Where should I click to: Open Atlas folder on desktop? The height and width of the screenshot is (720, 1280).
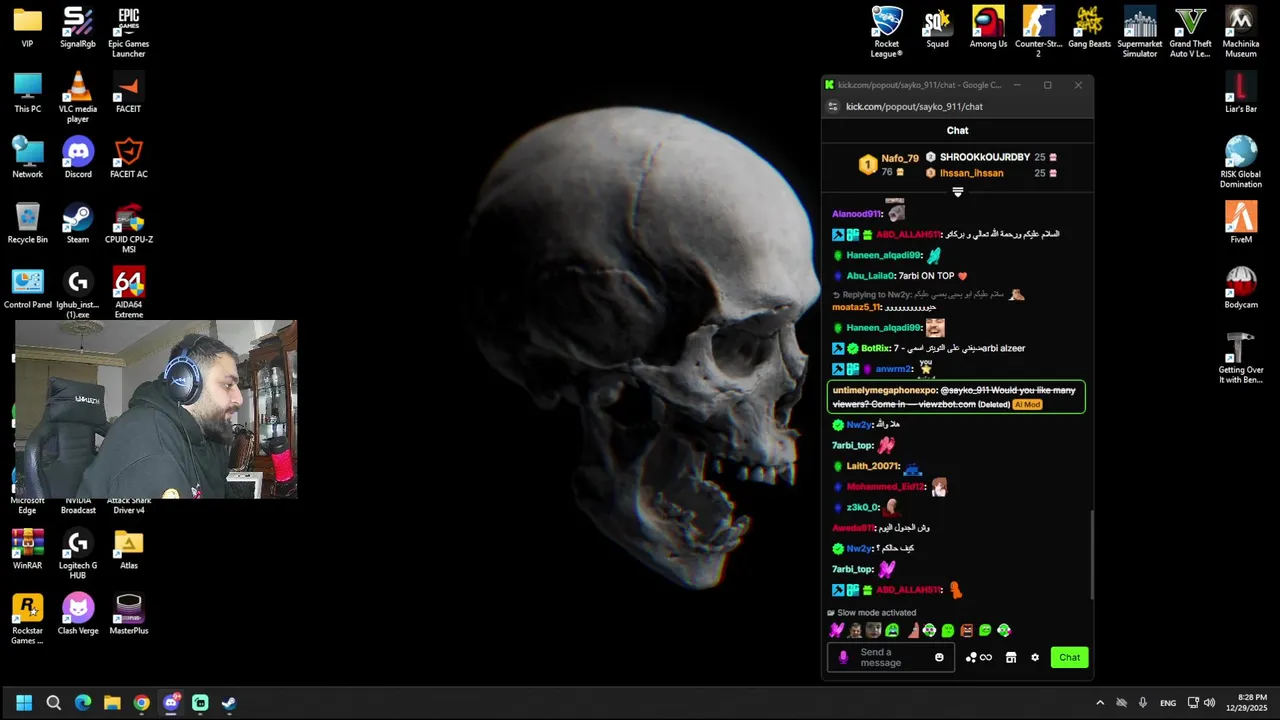128,549
